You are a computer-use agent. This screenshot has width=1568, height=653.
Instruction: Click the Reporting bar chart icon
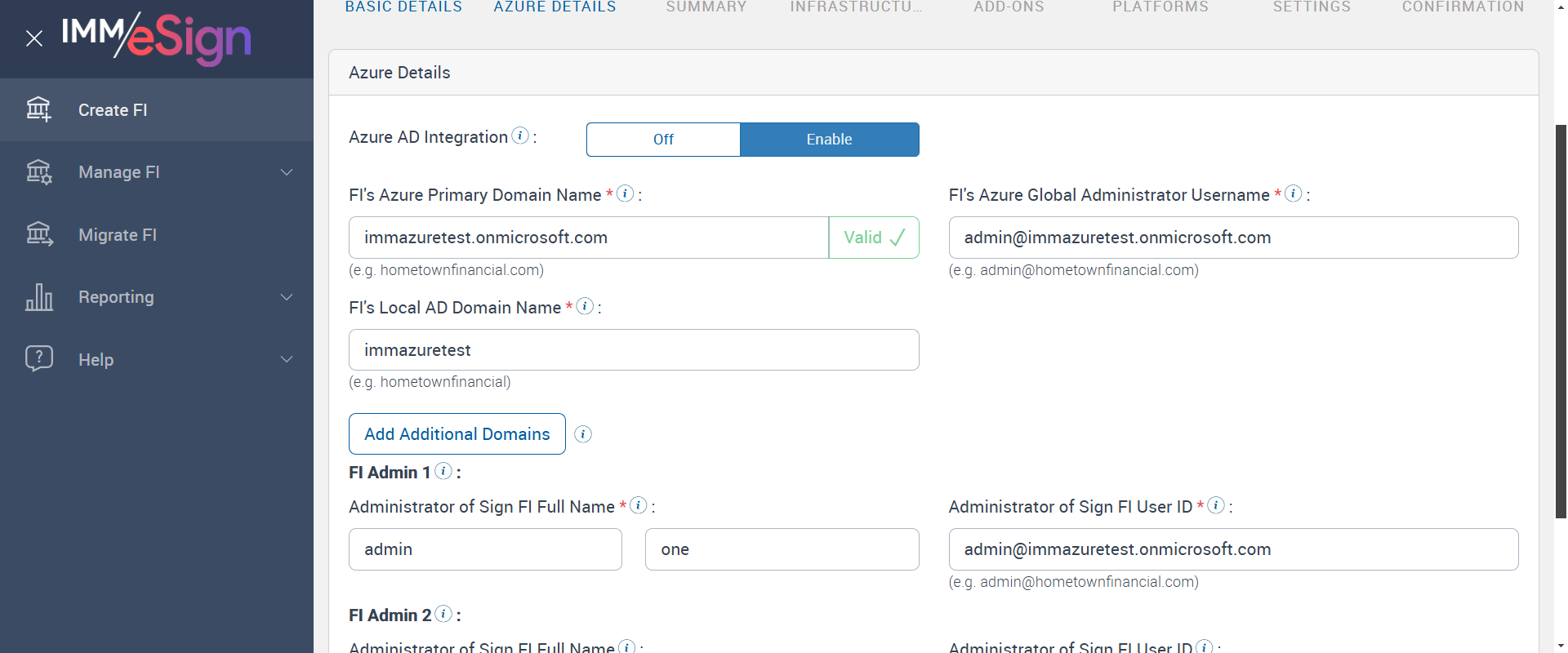(38, 297)
